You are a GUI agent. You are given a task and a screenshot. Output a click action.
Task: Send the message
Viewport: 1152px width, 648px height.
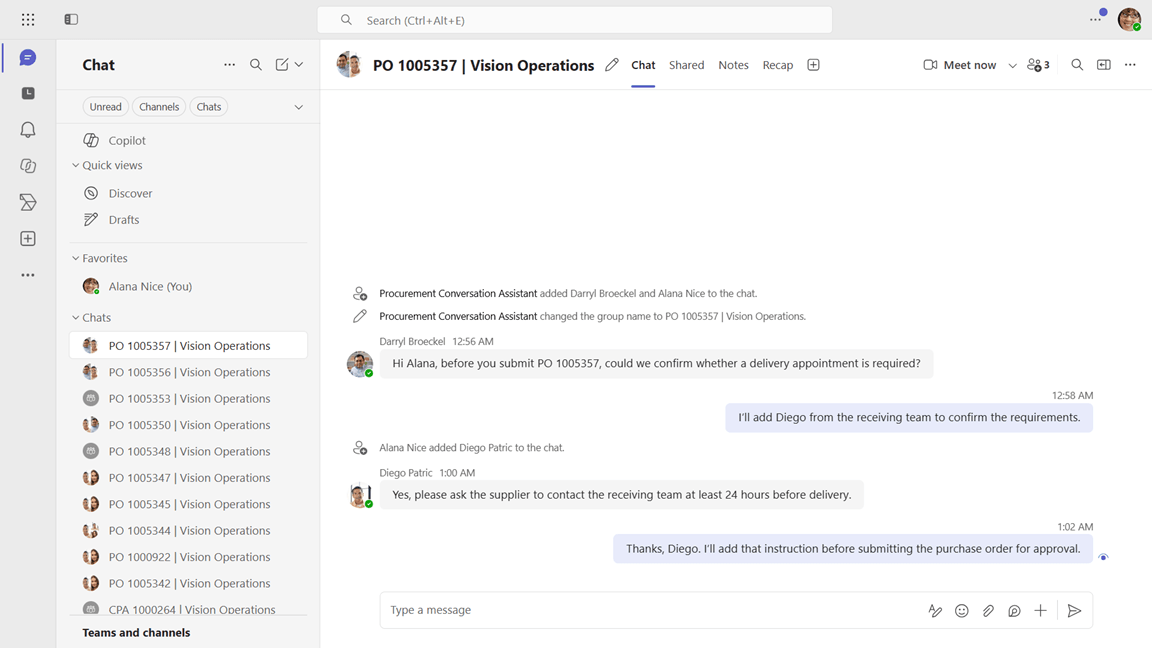click(x=1074, y=611)
